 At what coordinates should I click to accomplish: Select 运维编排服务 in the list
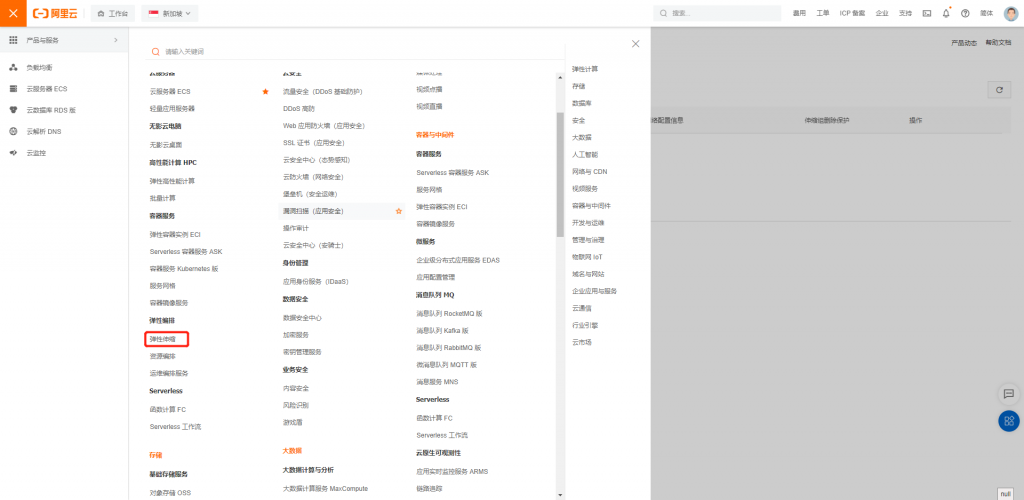[168, 373]
